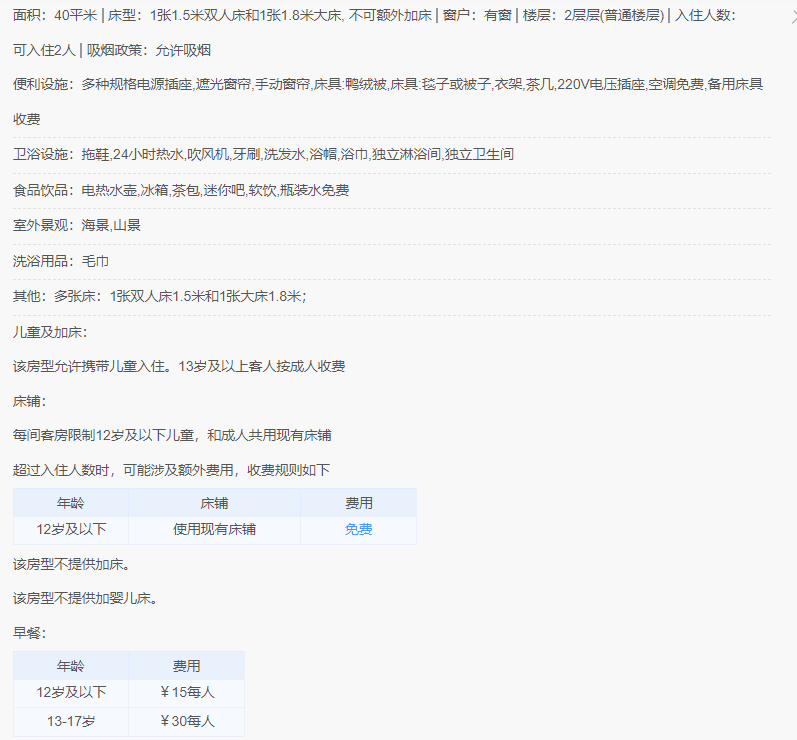The image size is (797, 740).
Task: Click the 室外景观：海景,山景 text
Action: coord(77,225)
